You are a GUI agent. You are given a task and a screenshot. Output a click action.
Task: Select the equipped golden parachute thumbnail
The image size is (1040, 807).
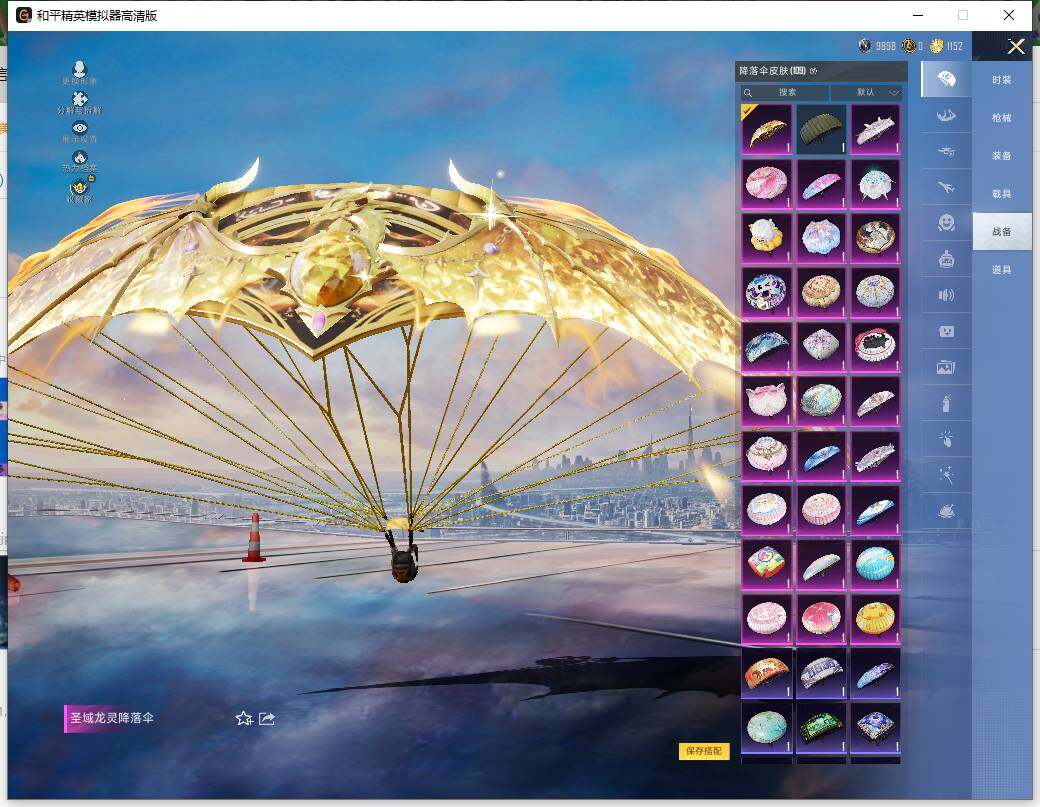click(x=767, y=129)
